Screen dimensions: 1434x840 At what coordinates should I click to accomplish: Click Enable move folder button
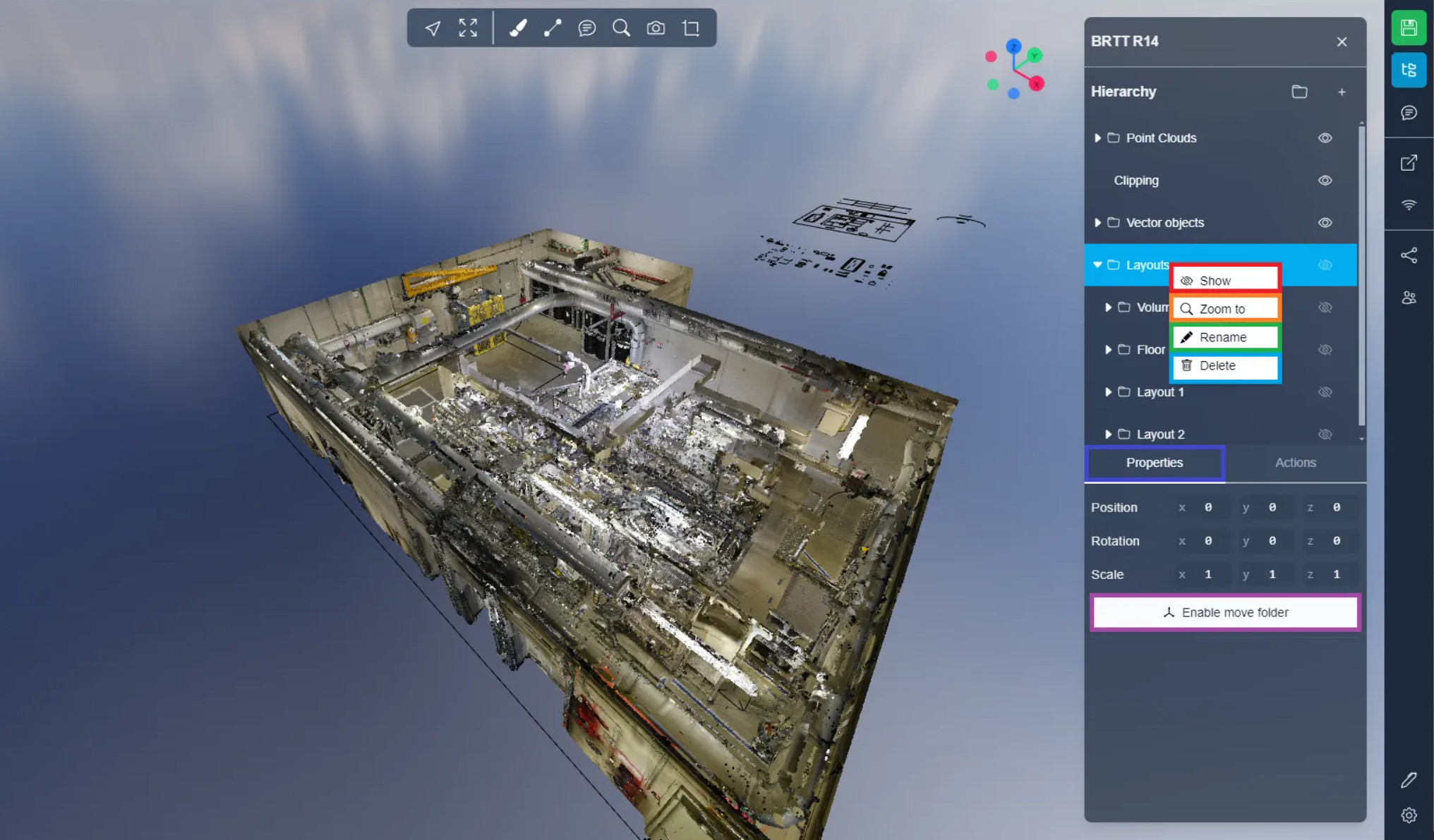coord(1224,612)
